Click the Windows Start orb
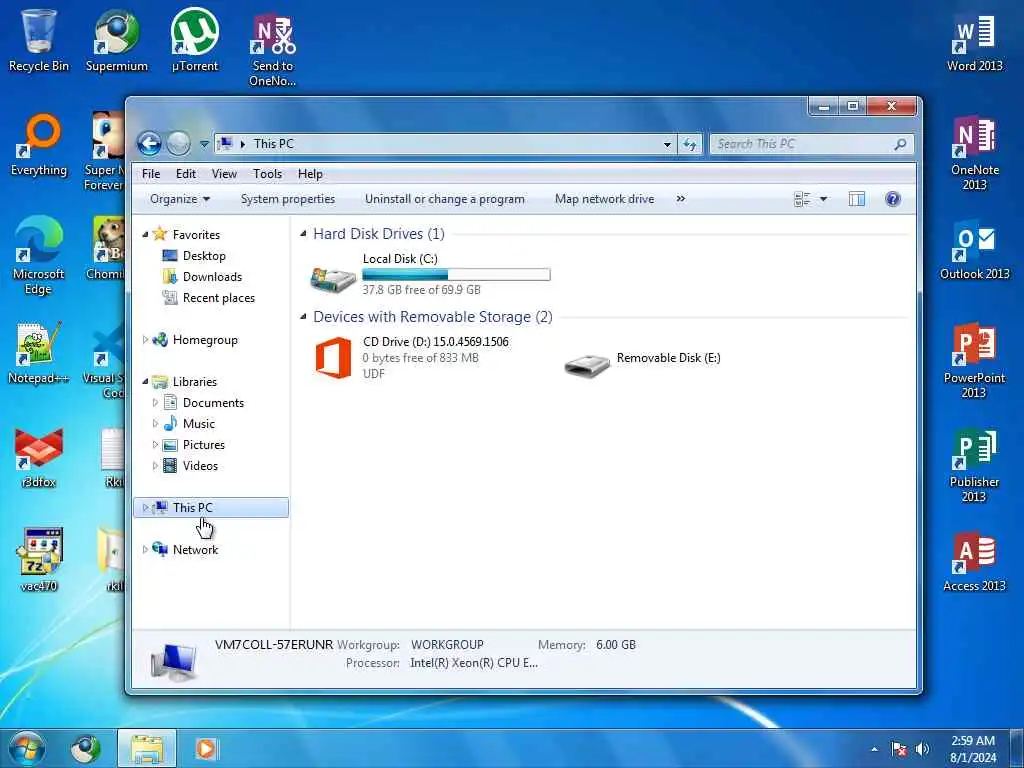The image size is (1024, 768). click(x=27, y=748)
